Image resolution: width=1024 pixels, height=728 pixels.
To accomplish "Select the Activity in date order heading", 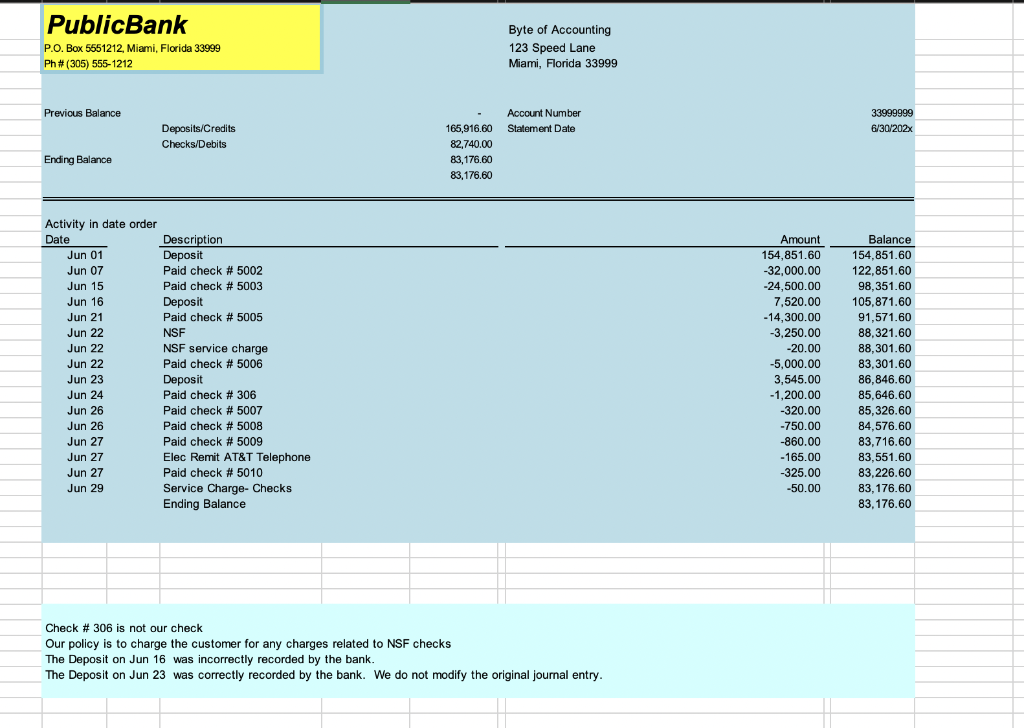I will point(100,224).
